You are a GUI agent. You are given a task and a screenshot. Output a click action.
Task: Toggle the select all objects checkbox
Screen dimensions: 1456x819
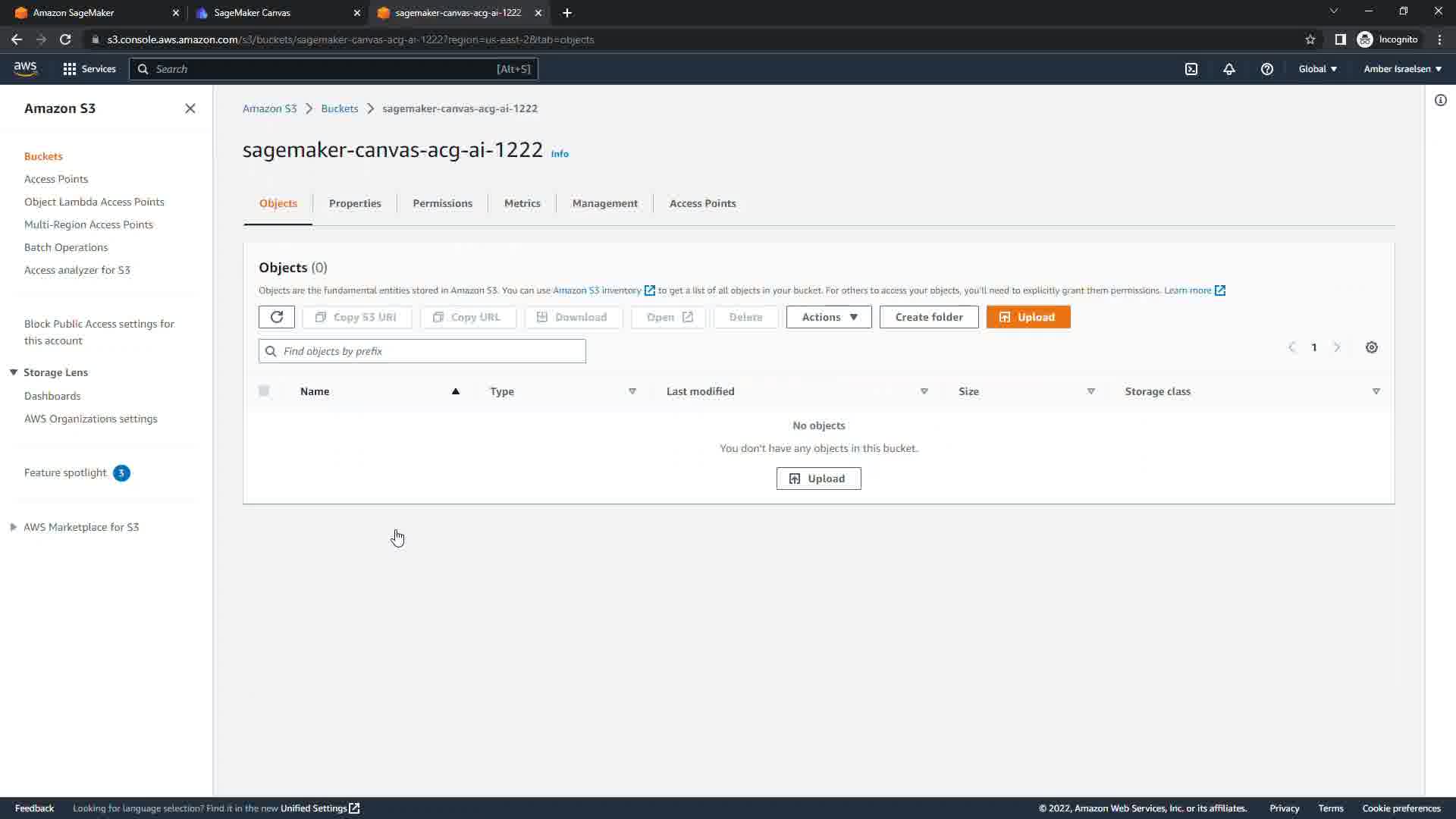pyautogui.click(x=264, y=391)
